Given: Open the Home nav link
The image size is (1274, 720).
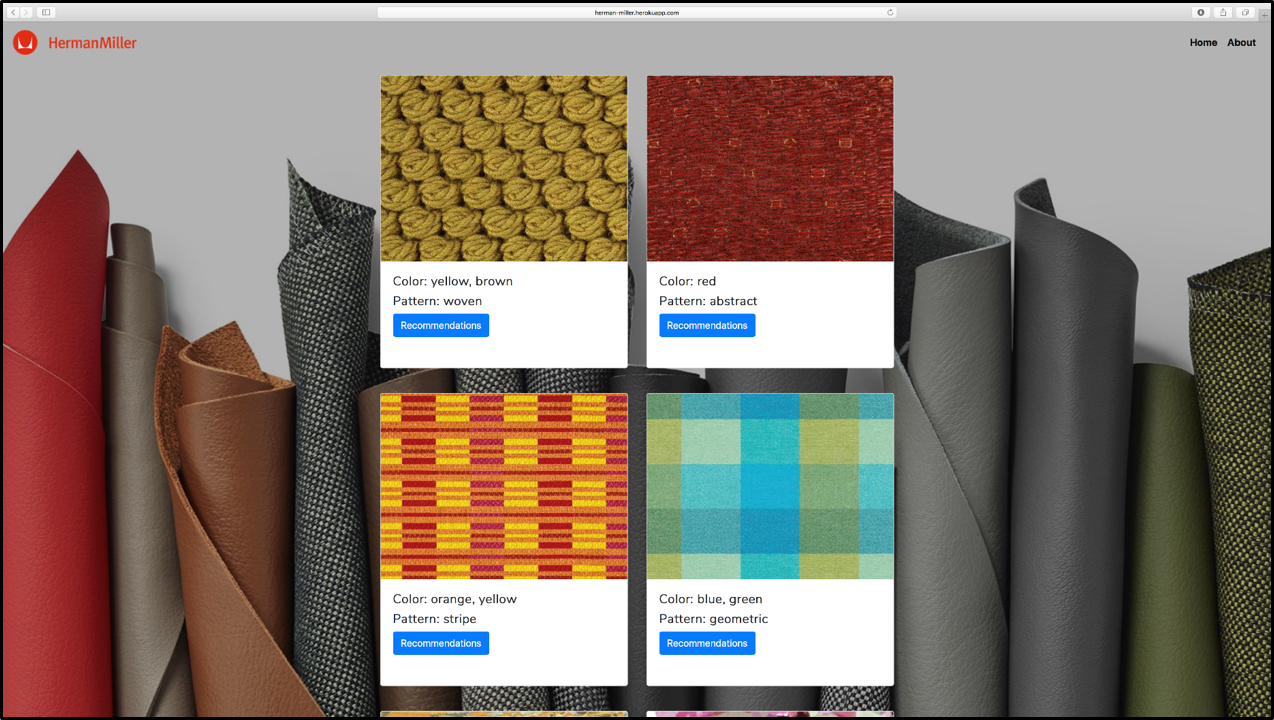Looking at the screenshot, I should coord(1203,43).
